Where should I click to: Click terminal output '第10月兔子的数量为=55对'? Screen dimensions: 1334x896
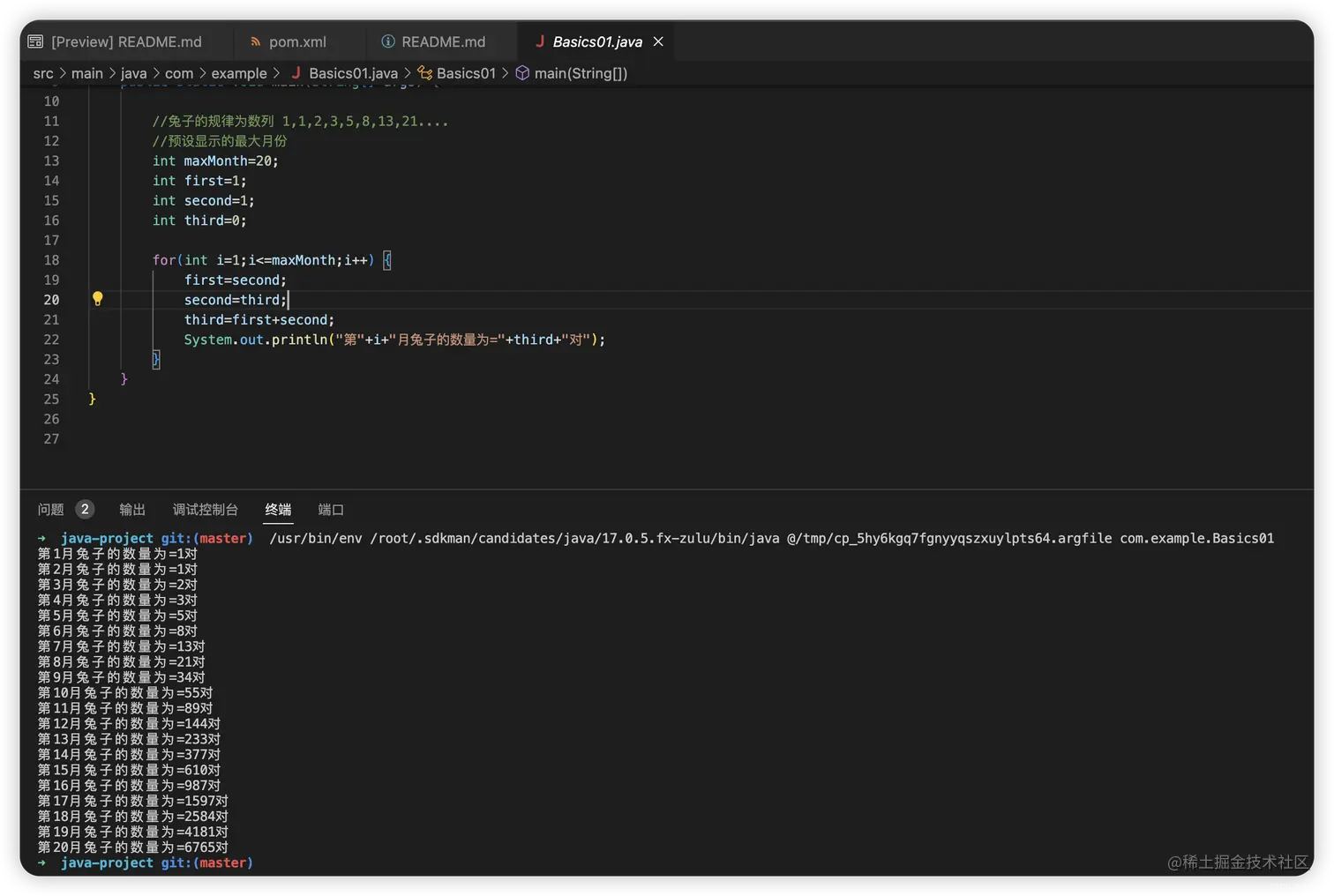coord(125,693)
